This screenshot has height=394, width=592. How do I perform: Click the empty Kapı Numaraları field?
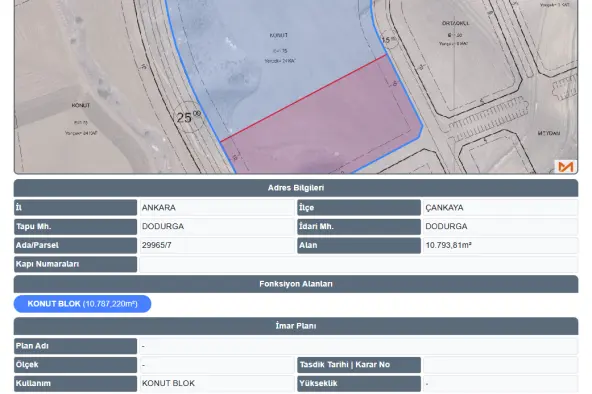pyautogui.click(x=359, y=264)
